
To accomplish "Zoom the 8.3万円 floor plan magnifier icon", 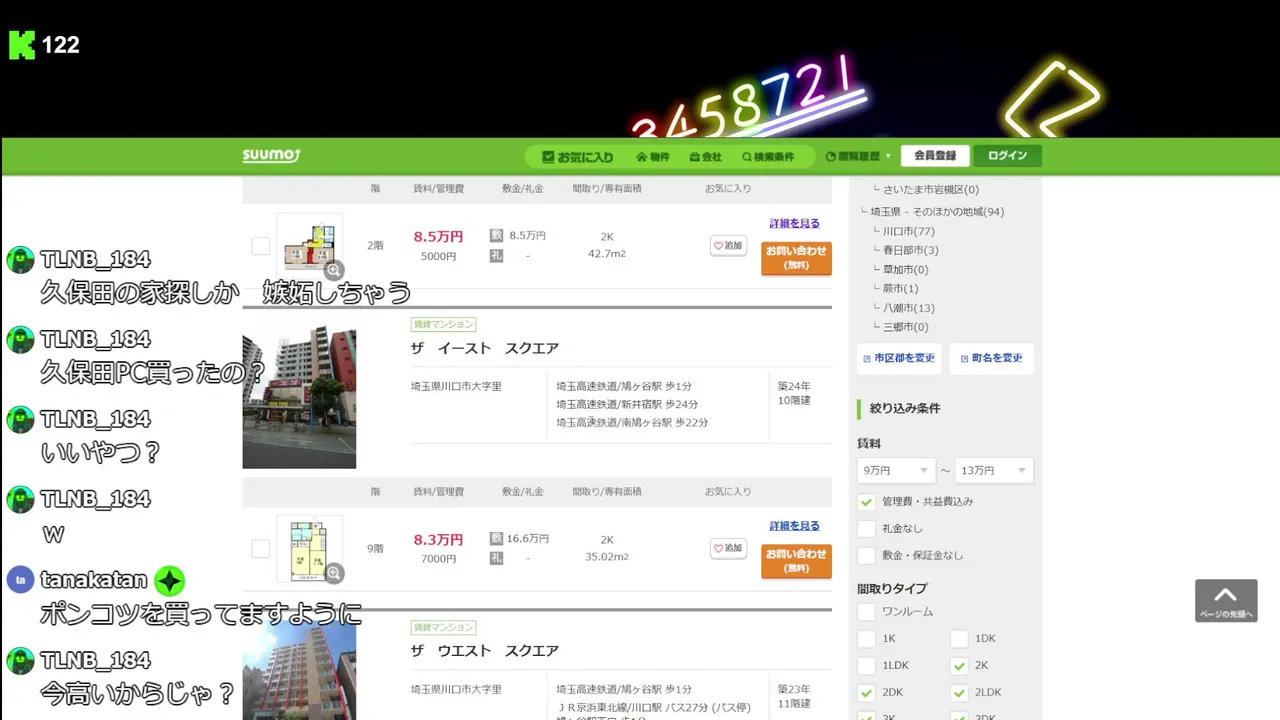I will click(x=334, y=573).
